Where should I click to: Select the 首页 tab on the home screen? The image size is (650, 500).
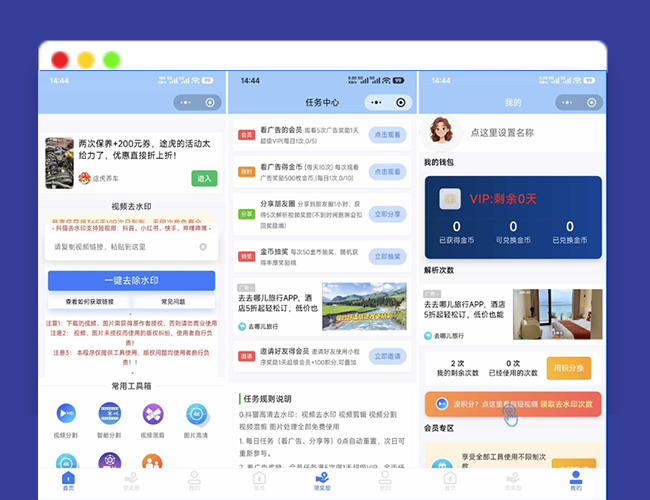(x=68, y=481)
